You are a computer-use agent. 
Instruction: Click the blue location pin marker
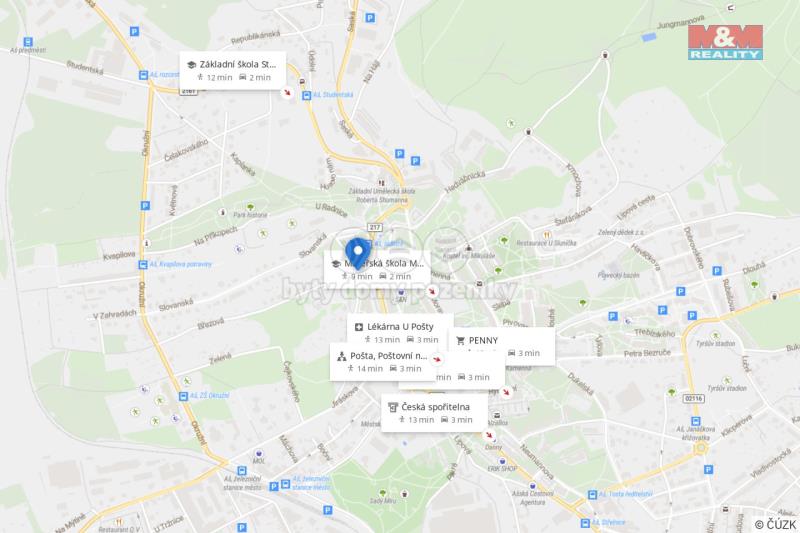(x=358, y=252)
